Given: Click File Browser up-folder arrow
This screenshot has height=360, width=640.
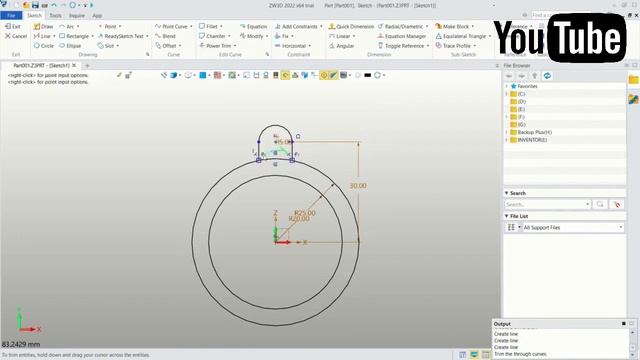Looking at the screenshot, I should click(535, 76).
